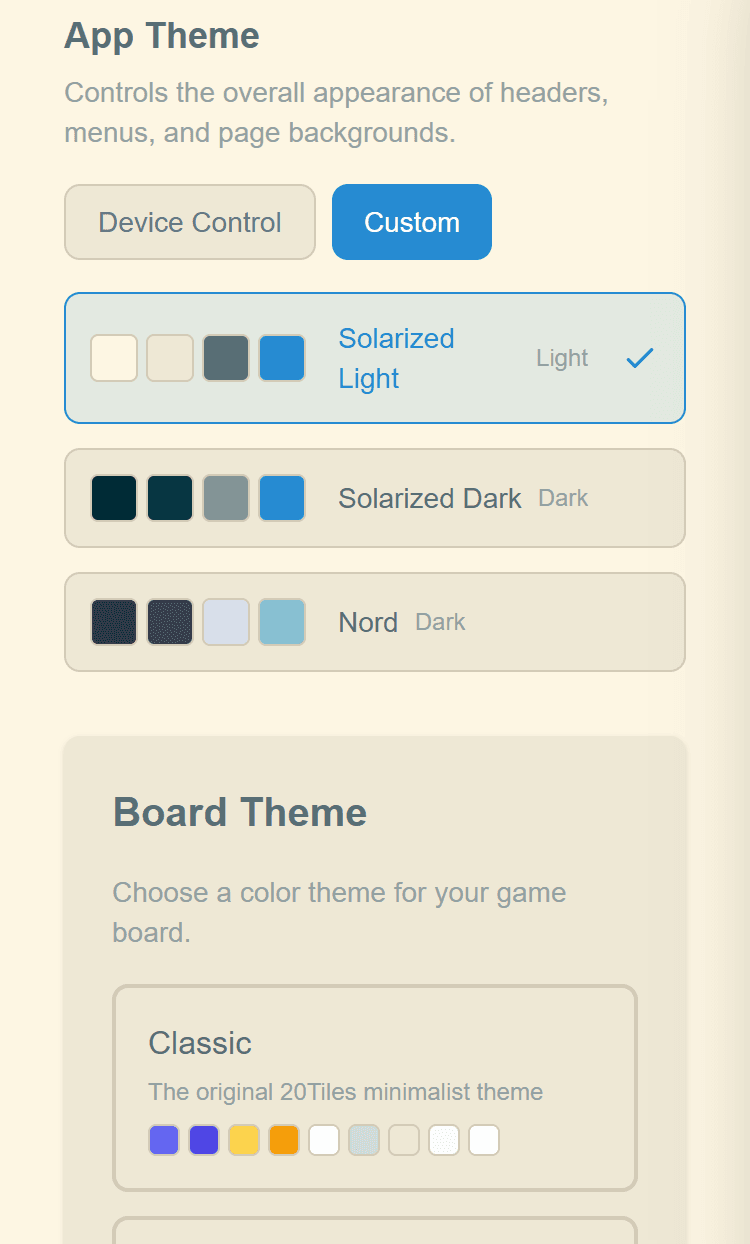Viewport: 750px width, 1244px height.
Task: Click the orange swatch in Classic theme
Action: (x=284, y=1139)
